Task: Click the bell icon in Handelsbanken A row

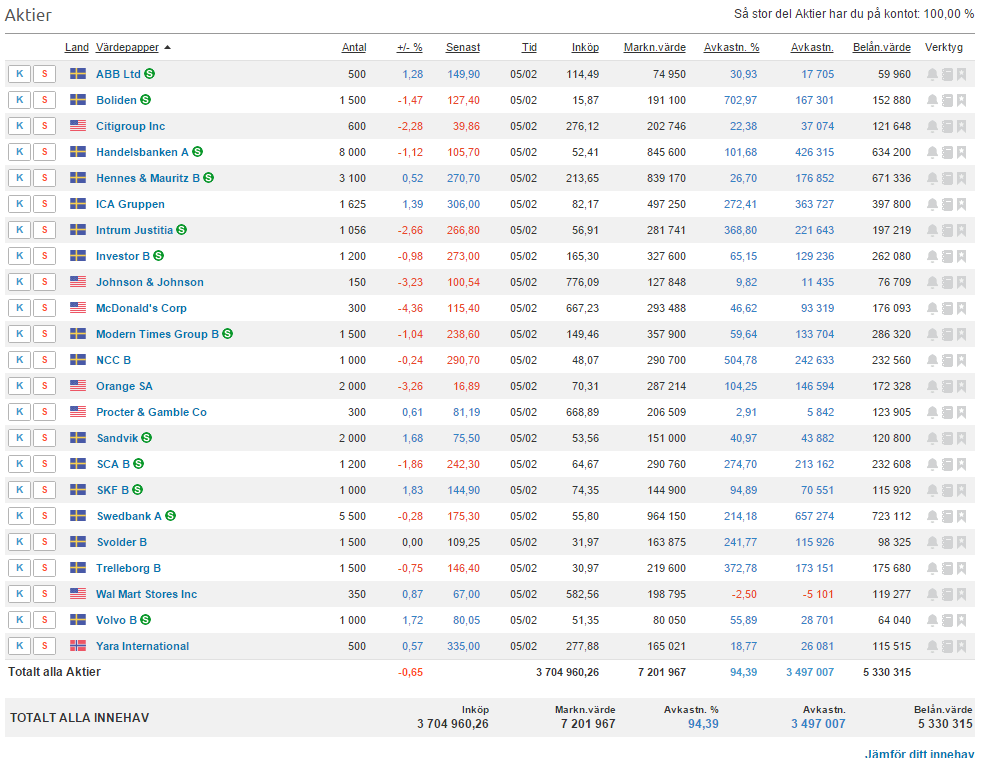Action: 932,152
